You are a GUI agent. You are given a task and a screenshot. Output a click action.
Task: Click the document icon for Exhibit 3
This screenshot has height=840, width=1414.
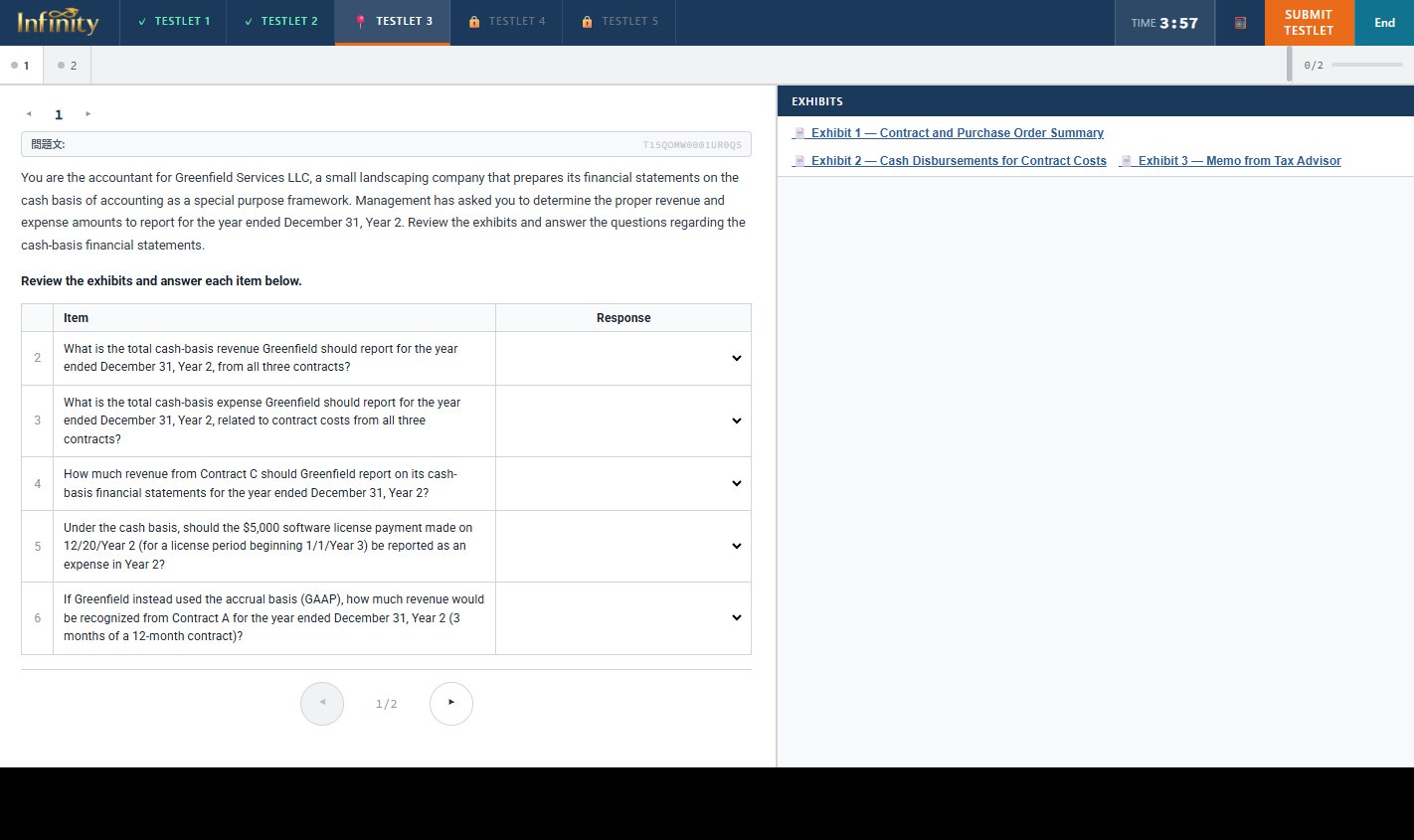pyautogui.click(x=1126, y=161)
